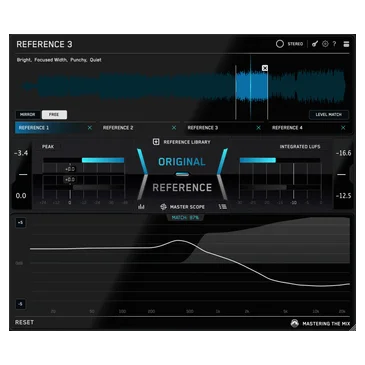
Task: Click the Level Match button
Action: tap(329, 115)
